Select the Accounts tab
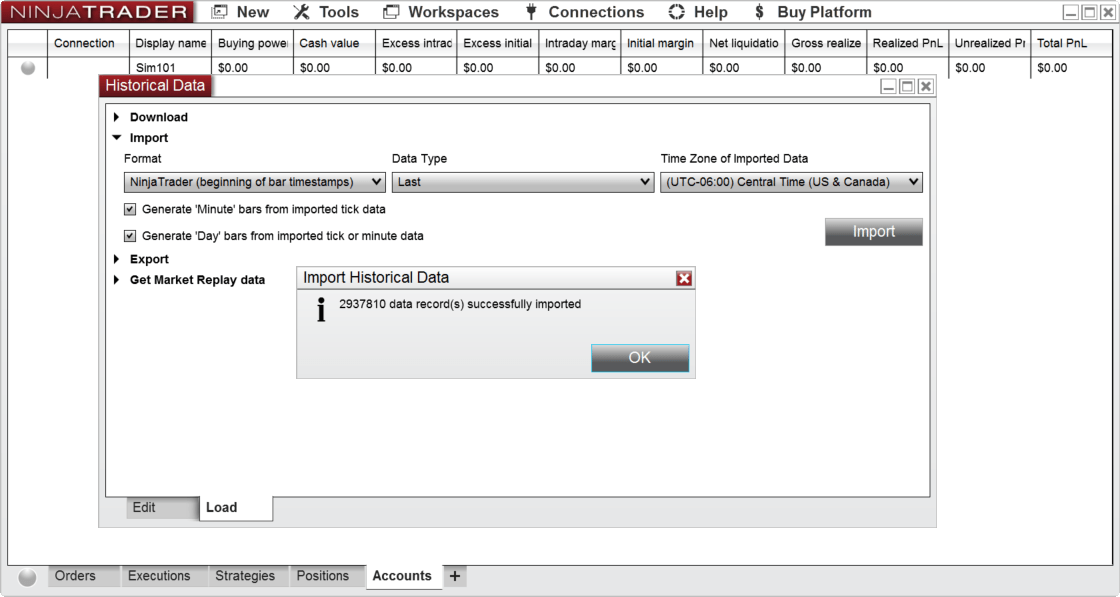This screenshot has height=597, width=1120. coord(402,576)
